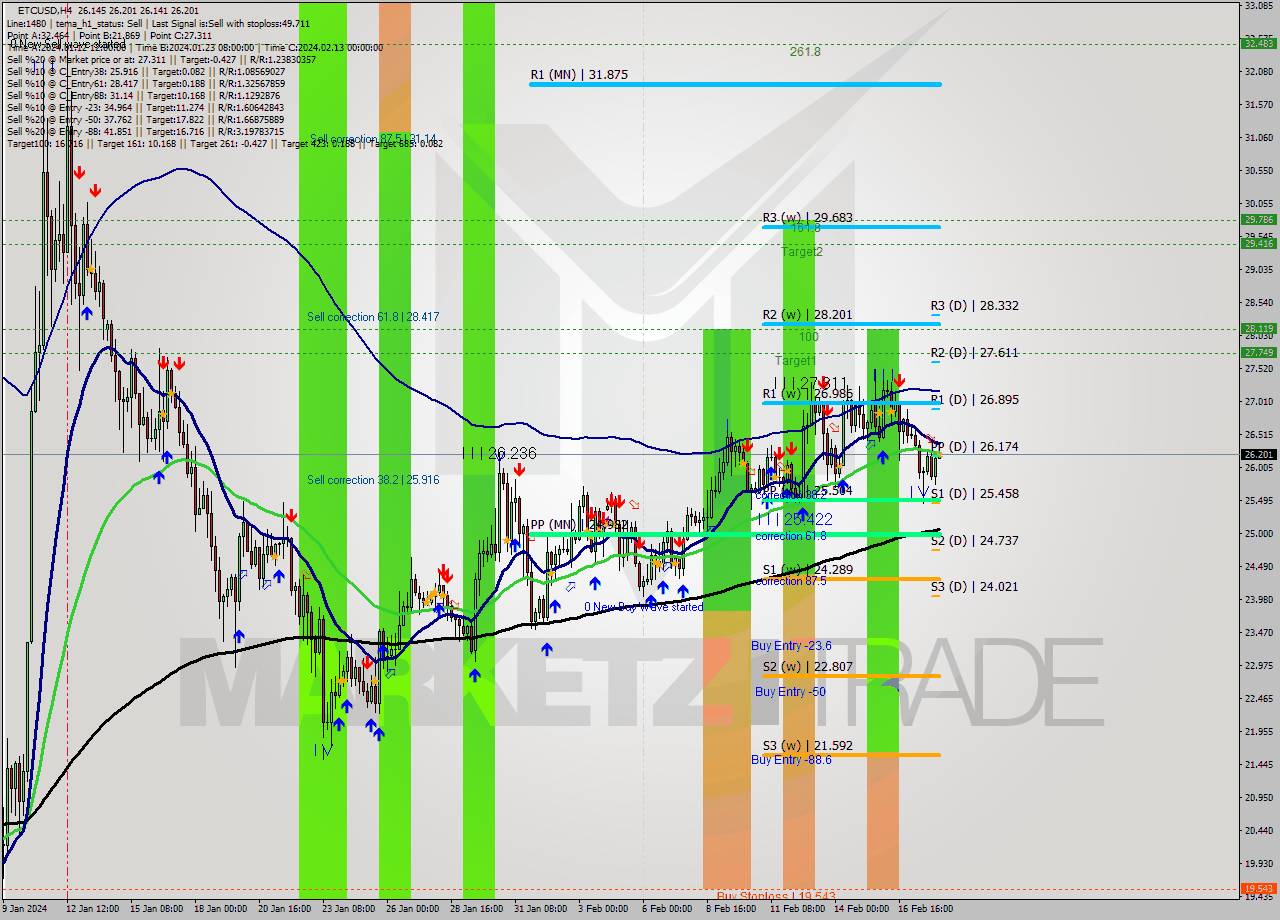This screenshot has height=920, width=1280.
Task: Select the R3 (w) | 29.683 label
Action: pyautogui.click(x=807, y=217)
